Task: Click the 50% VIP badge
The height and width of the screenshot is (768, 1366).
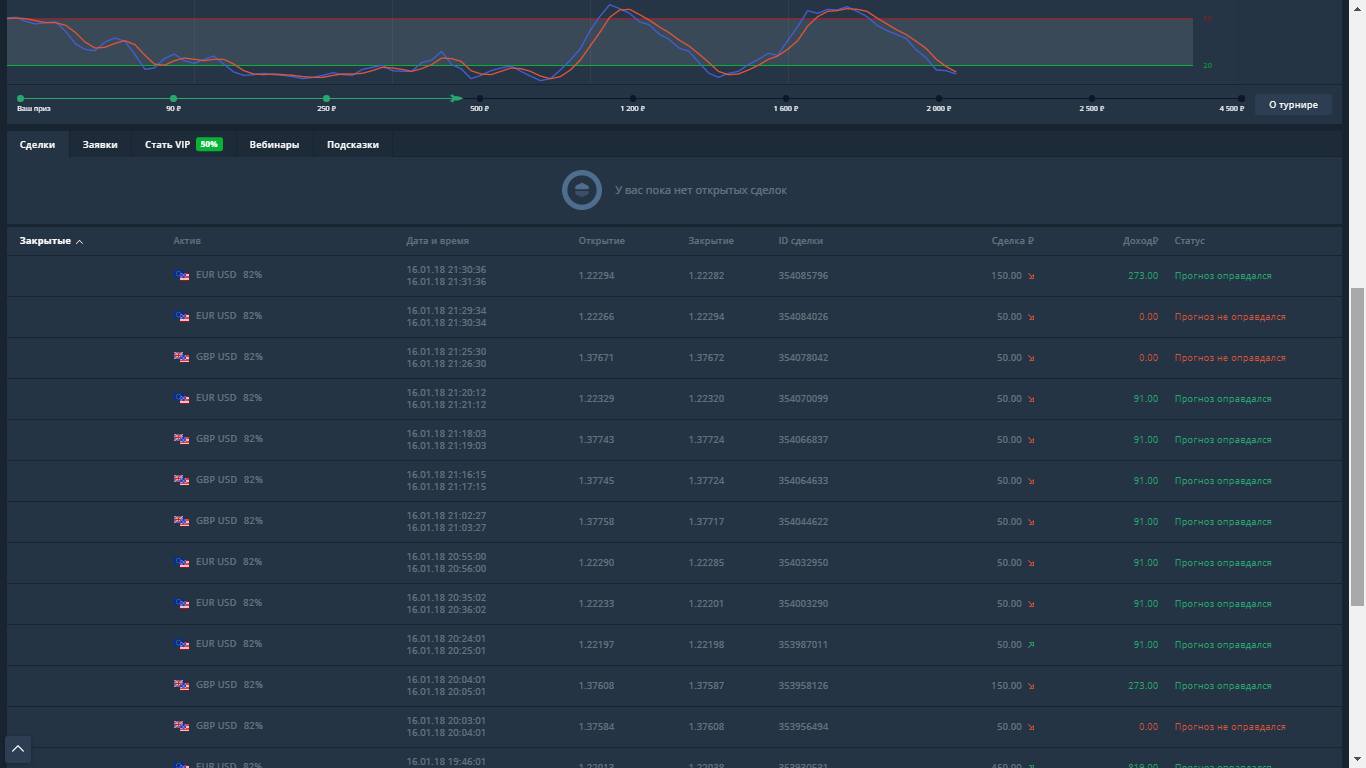Action: [x=209, y=144]
